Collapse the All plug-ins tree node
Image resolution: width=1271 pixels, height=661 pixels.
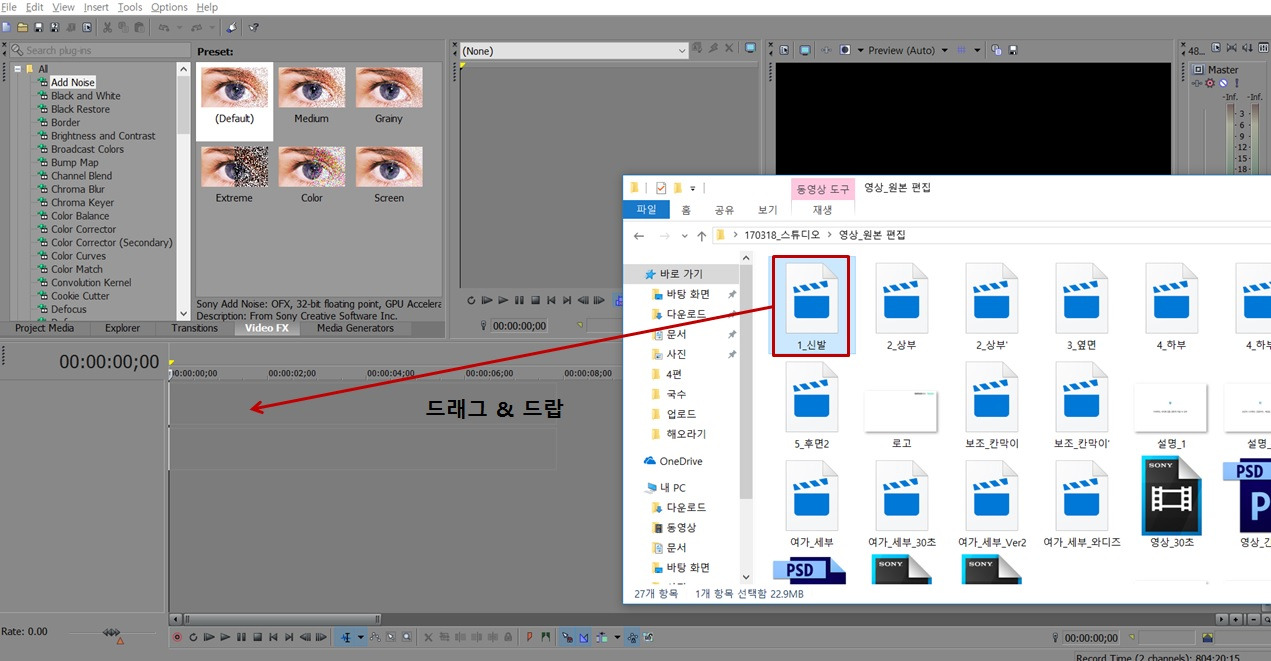17,69
